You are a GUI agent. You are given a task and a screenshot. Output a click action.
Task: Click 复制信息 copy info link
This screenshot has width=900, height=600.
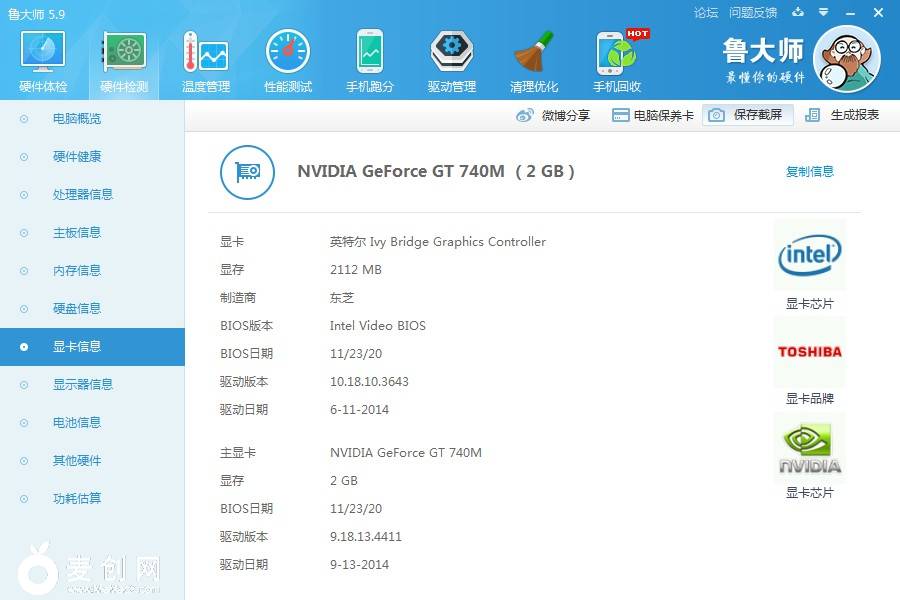pos(809,171)
